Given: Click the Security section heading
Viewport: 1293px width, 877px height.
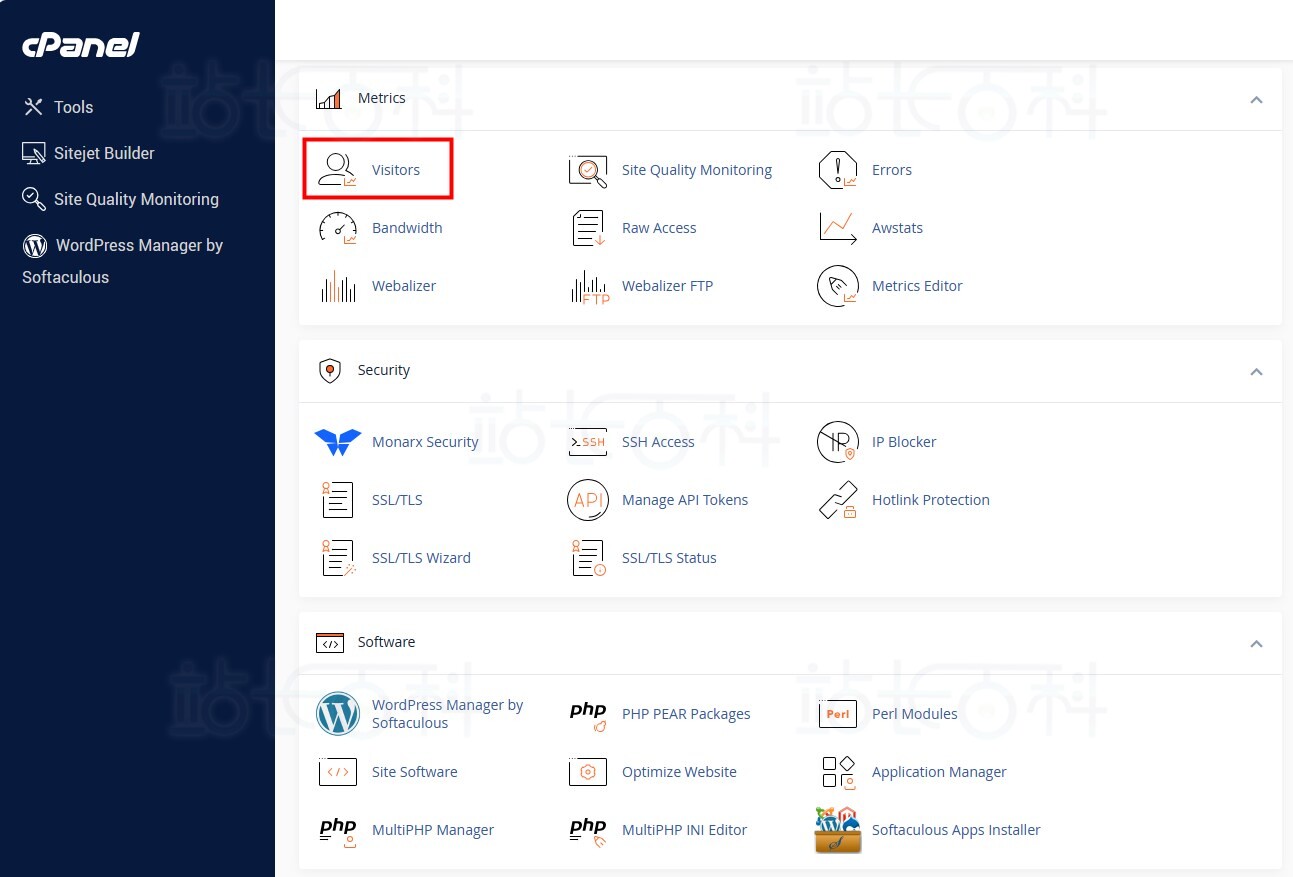Looking at the screenshot, I should tap(384, 370).
